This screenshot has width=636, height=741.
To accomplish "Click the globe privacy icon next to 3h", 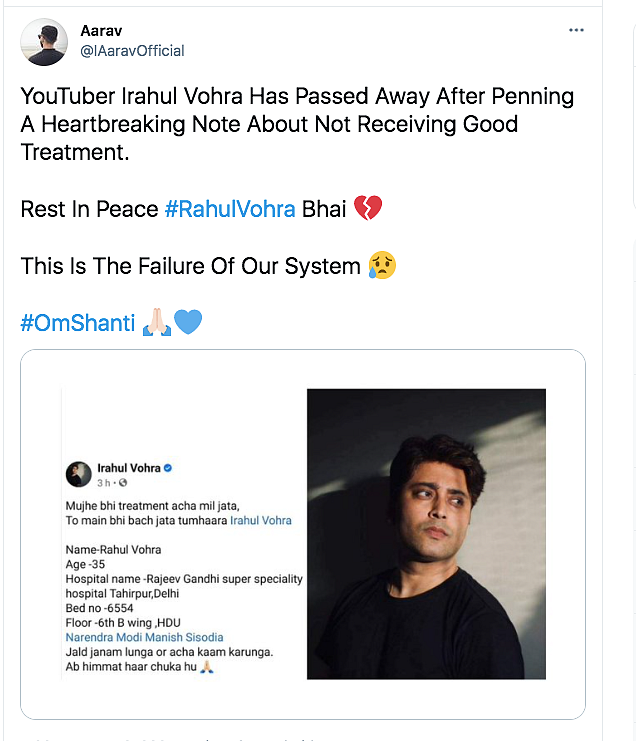I will [123, 483].
